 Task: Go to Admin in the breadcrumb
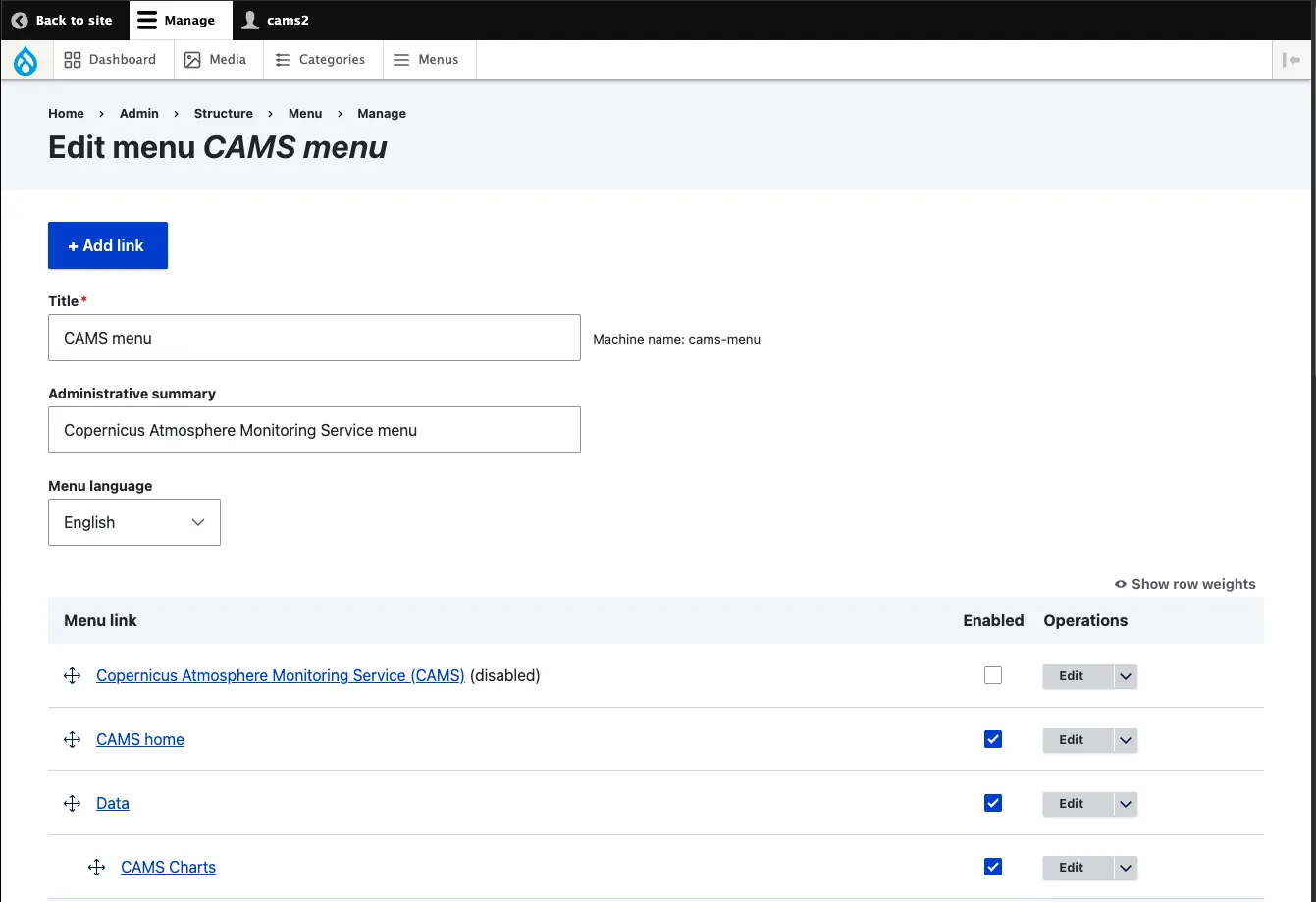pos(139,114)
